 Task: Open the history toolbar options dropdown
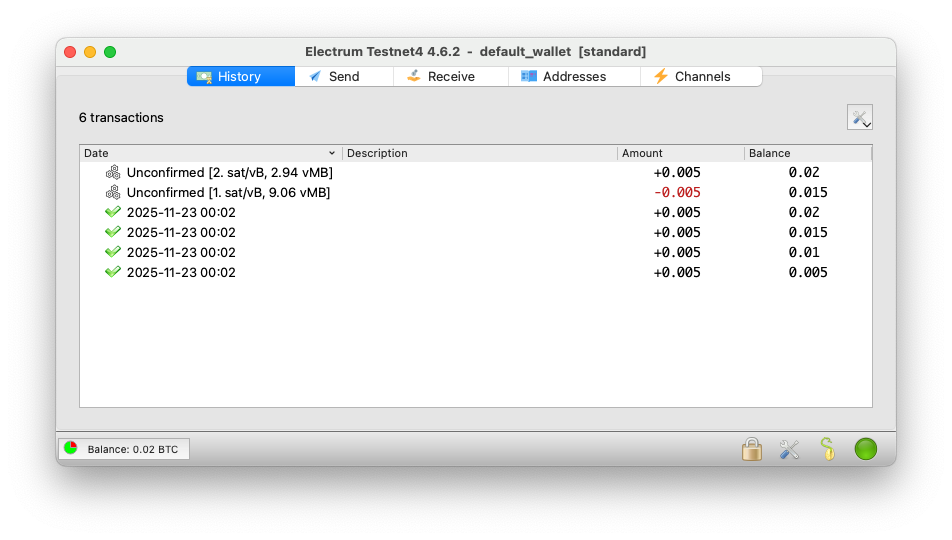point(860,117)
